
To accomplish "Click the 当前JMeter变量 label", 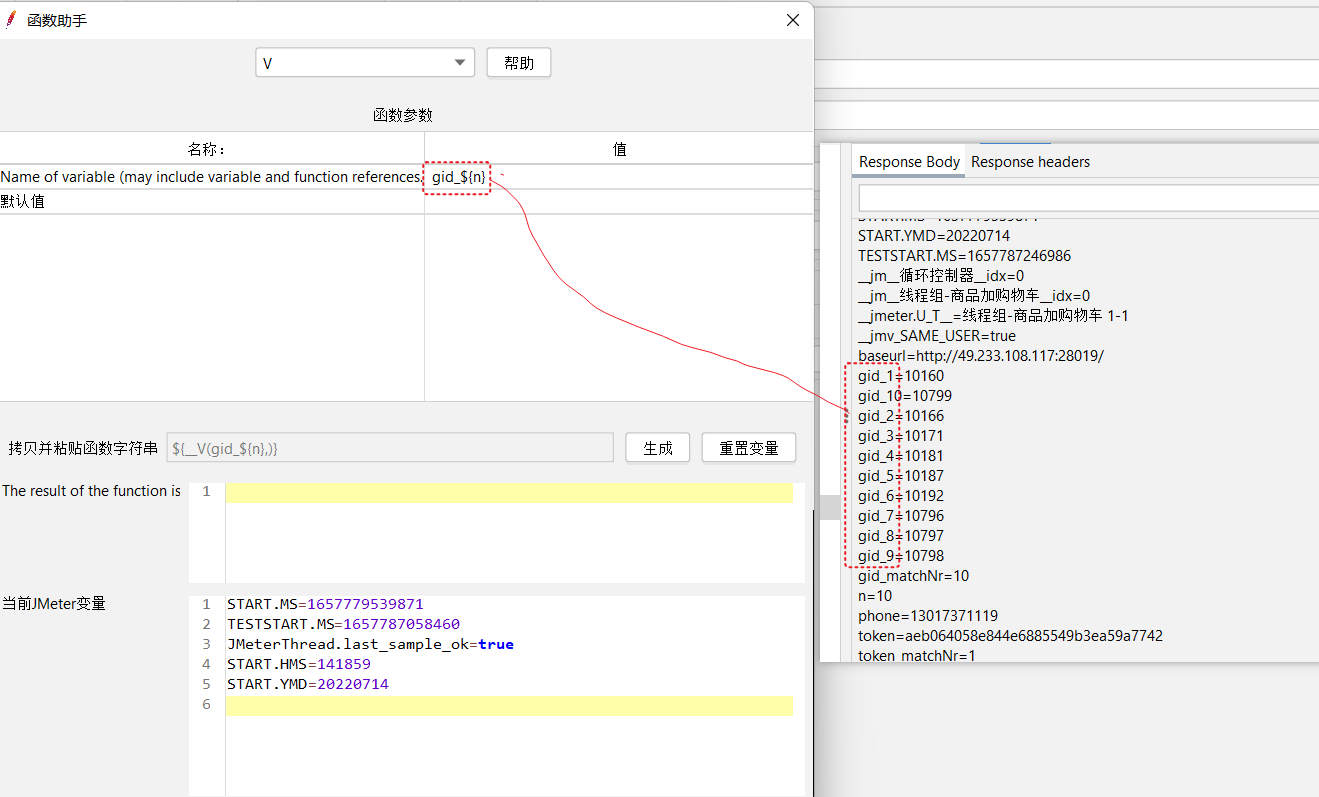I will point(54,604).
